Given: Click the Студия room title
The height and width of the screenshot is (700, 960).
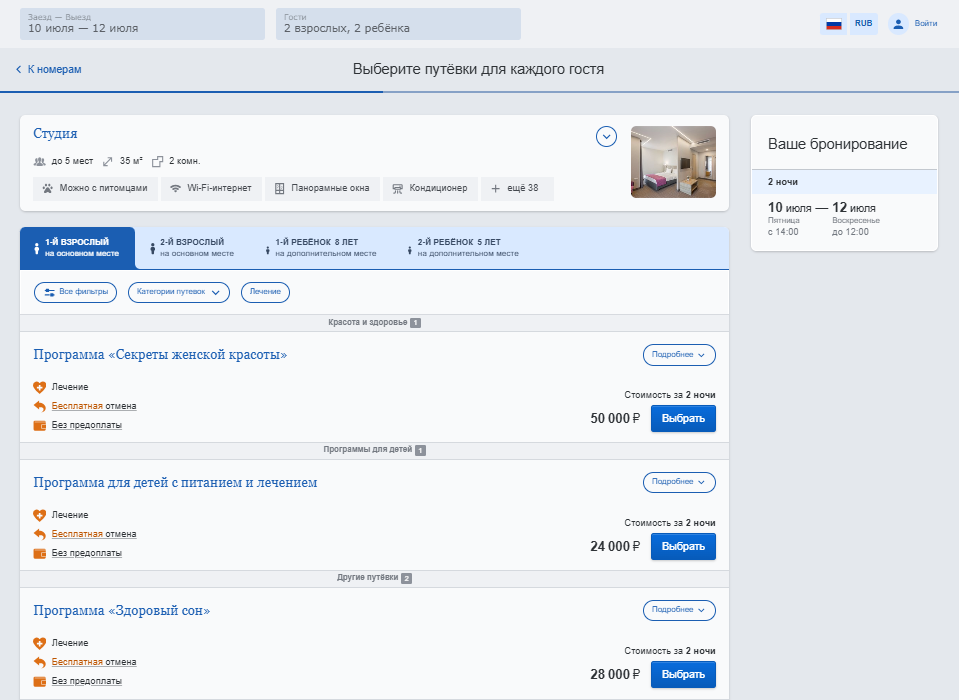Looking at the screenshot, I should coord(55,134).
